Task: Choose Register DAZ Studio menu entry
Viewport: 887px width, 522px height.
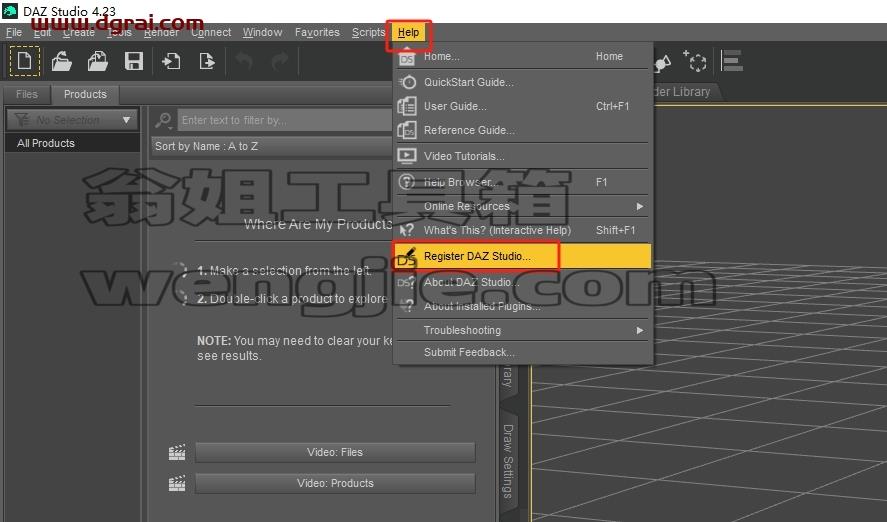Action: pyautogui.click(x=523, y=256)
